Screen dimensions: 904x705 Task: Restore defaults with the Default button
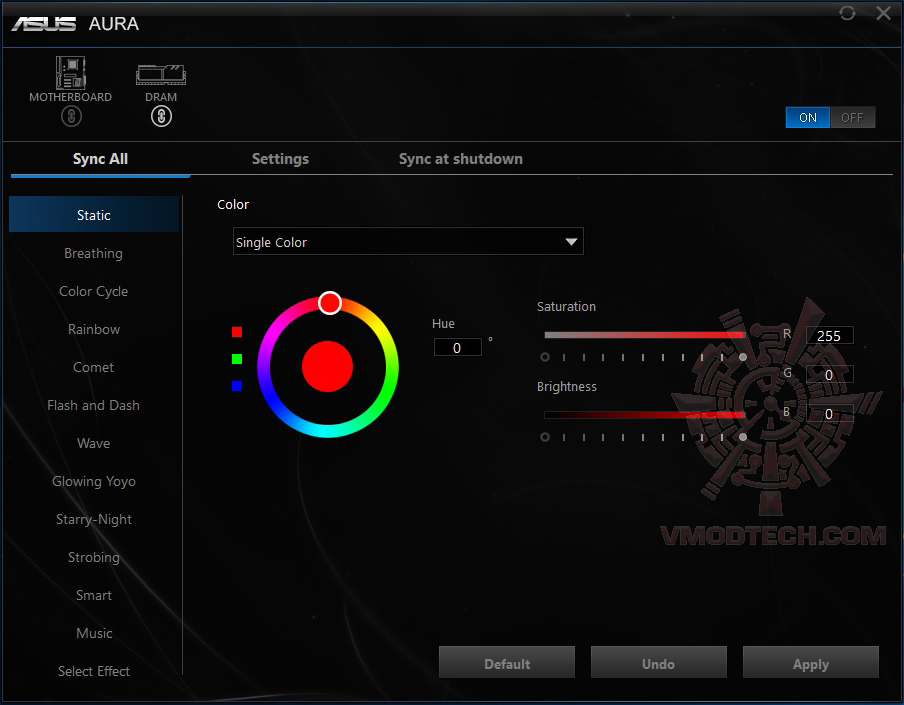coord(506,661)
